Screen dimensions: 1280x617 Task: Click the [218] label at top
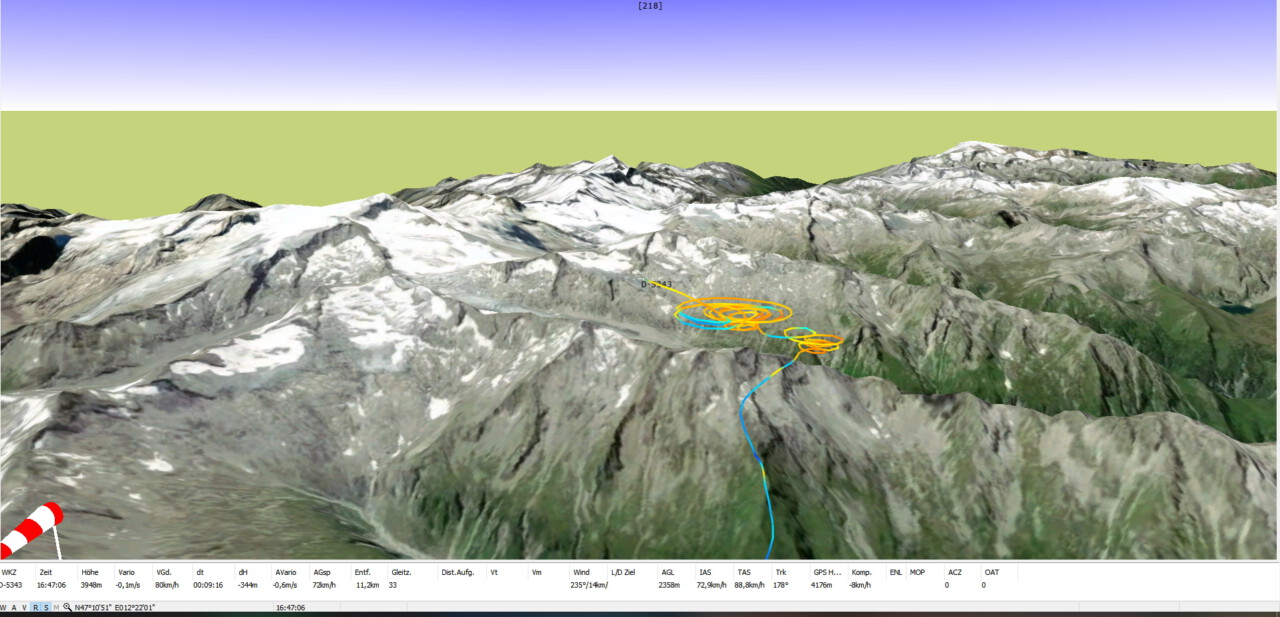[x=650, y=6]
